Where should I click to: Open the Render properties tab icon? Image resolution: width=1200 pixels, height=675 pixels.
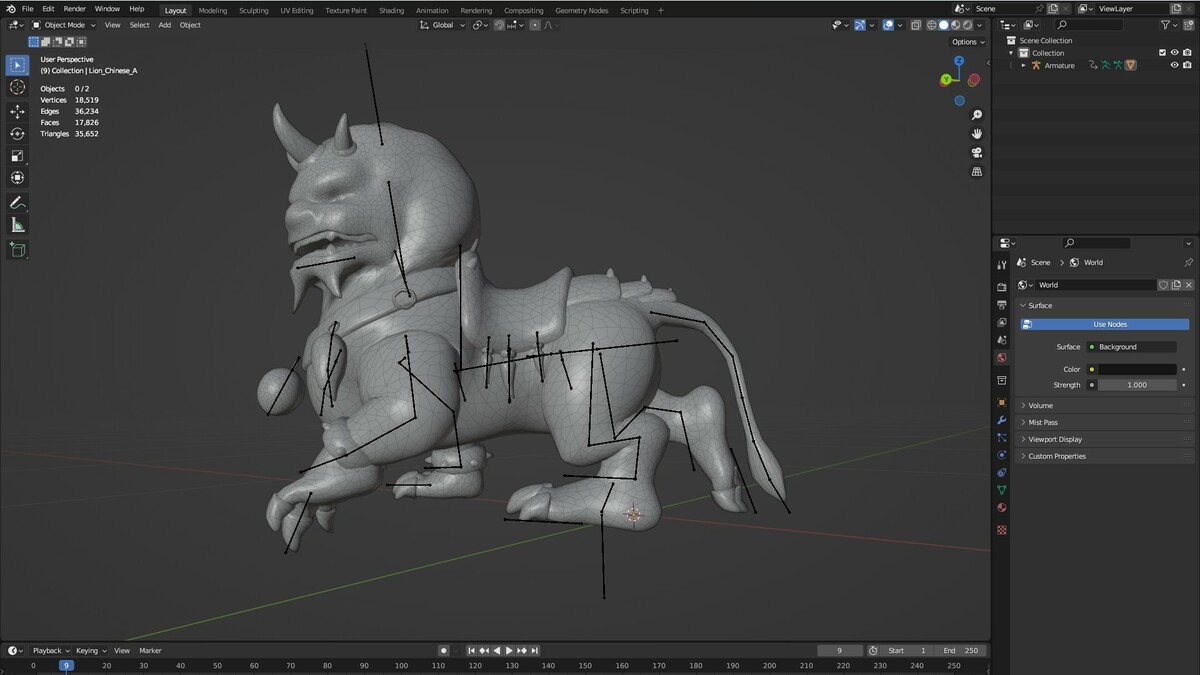click(x=1002, y=288)
